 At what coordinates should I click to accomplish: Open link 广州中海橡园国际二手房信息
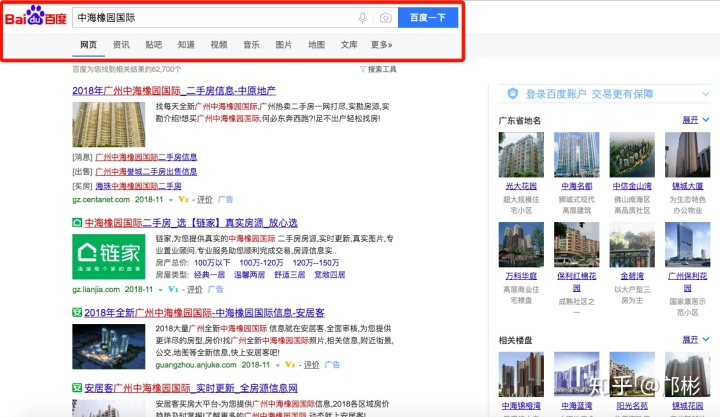(146, 157)
